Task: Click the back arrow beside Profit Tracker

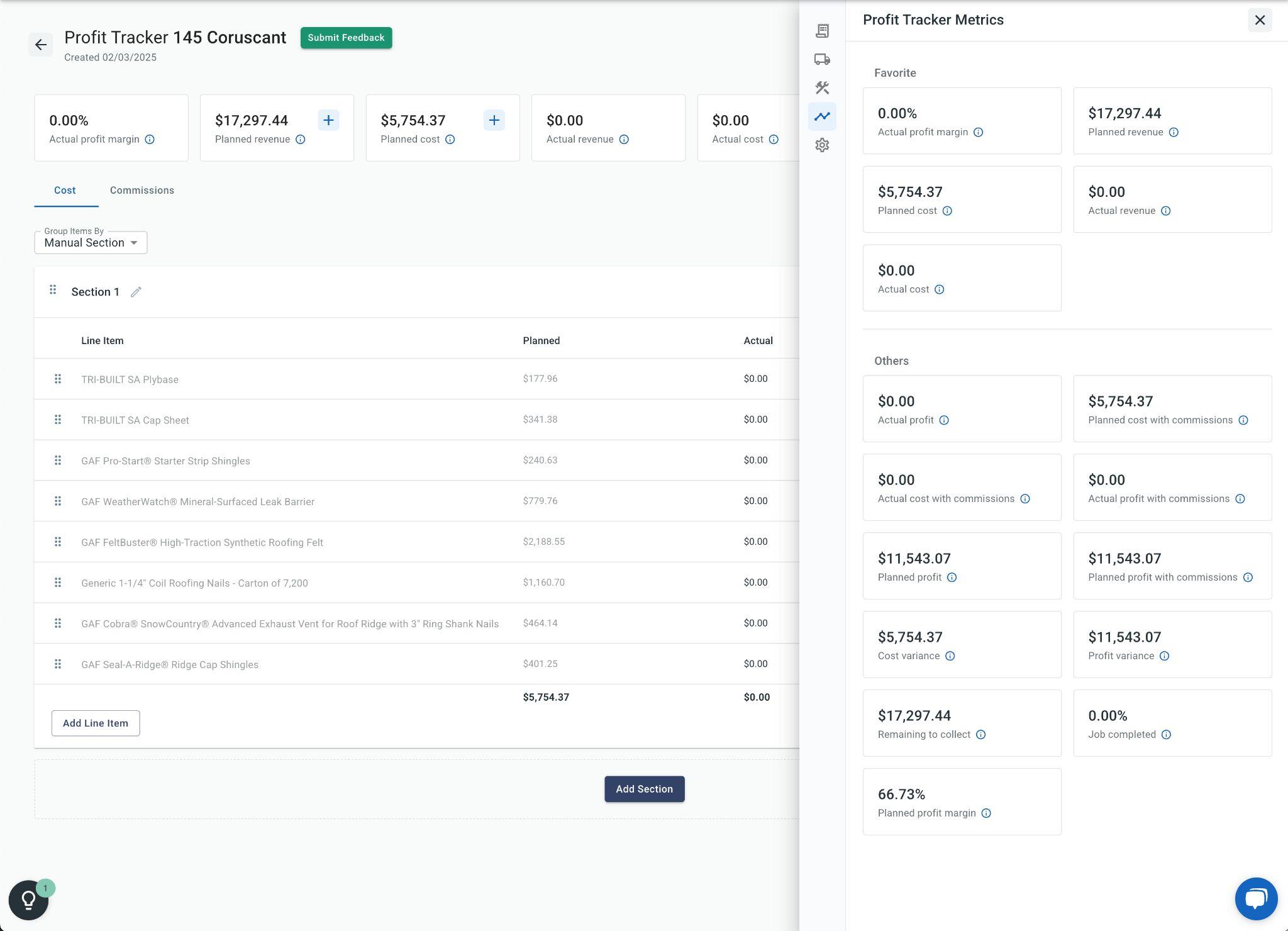Action: pyautogui.click(x=41, y=45)
